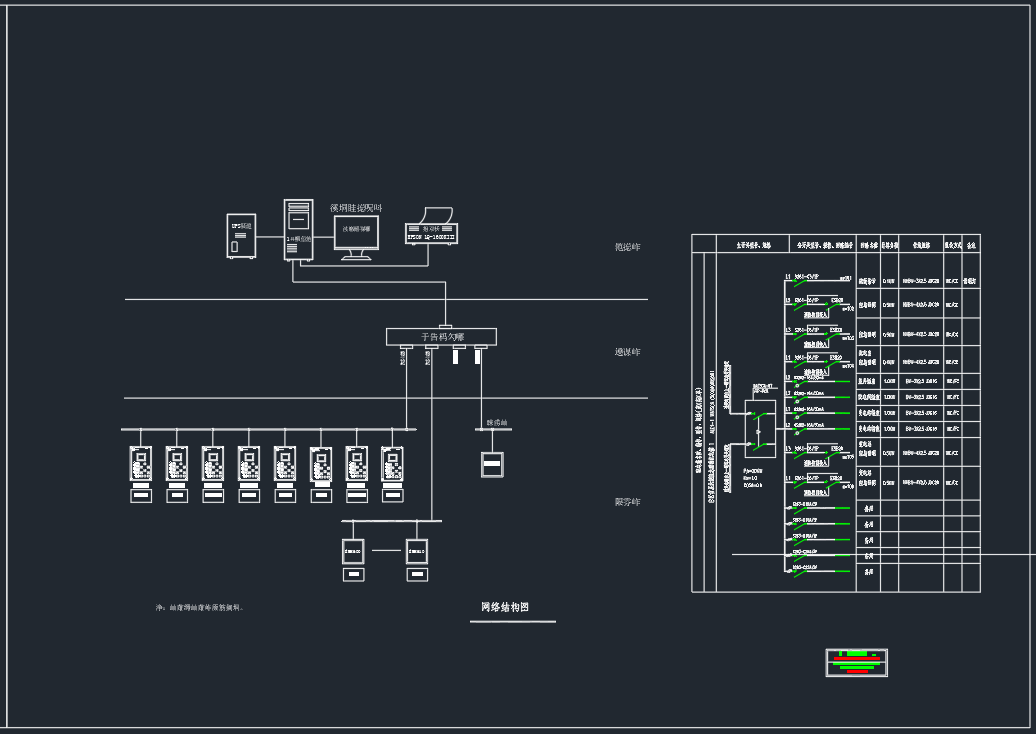Click the note text at bottom left
This screenshot has width=1036, height=734.
coord(200,607)
